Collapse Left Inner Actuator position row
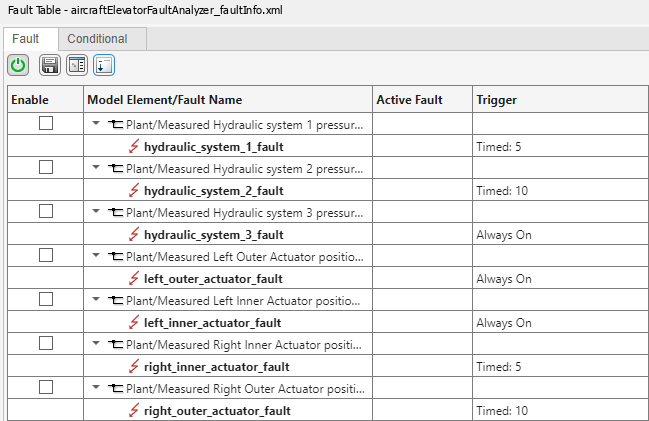Screen dimensions: 649x421 tap(96, 300)
